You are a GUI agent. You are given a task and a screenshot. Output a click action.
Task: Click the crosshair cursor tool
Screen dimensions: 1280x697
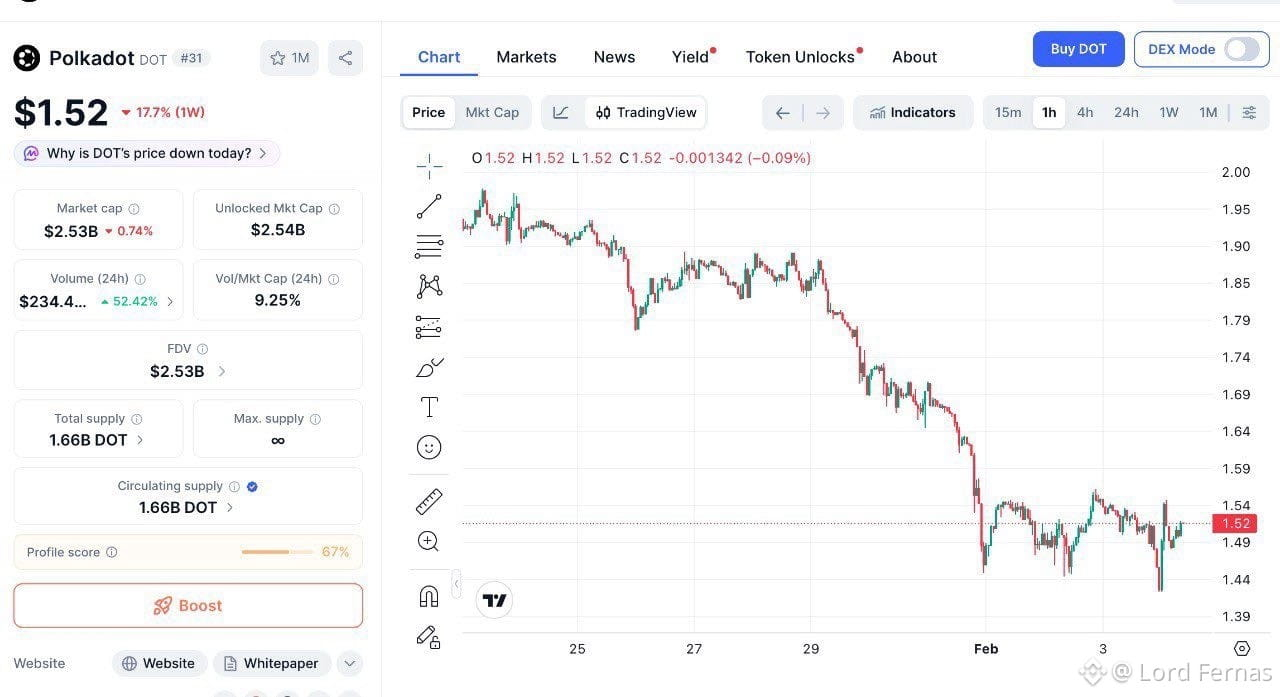(429, 166)
